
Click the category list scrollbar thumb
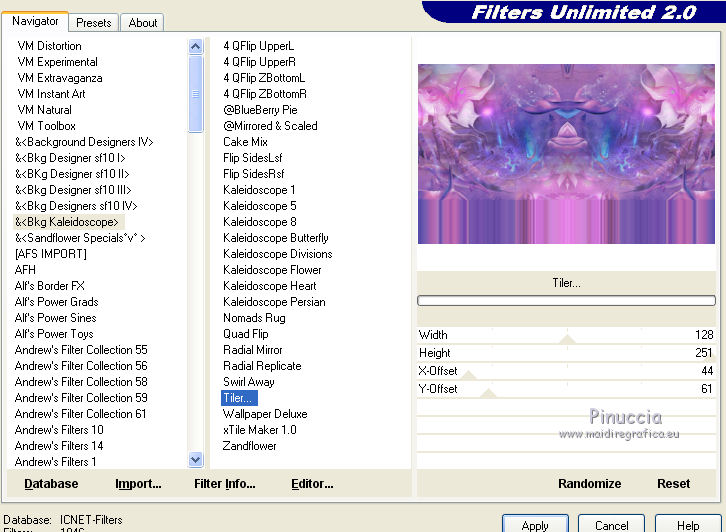click(196, 94)
